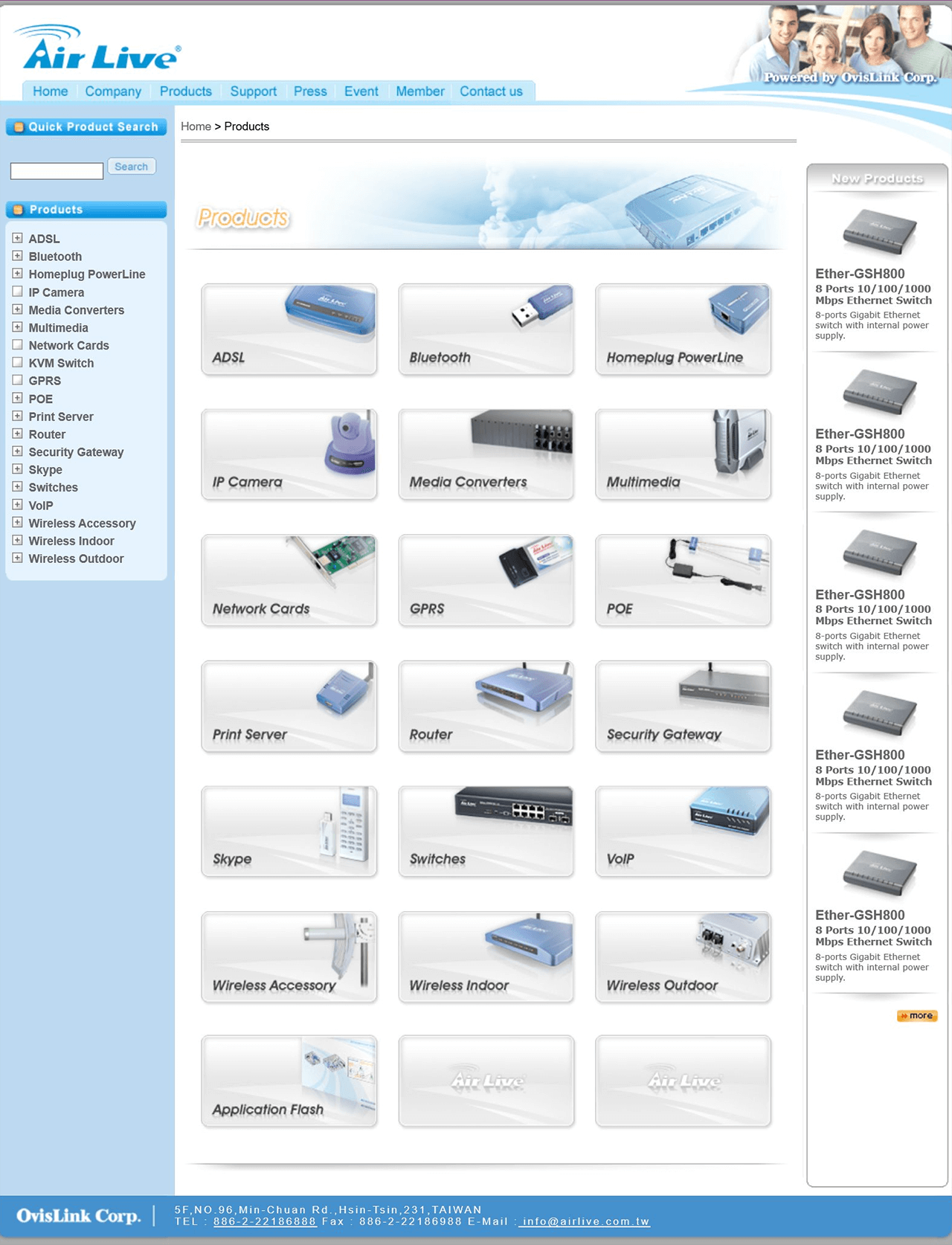The height and width of the screenshot is (1245, 952).
Task: Expand the POE tree node
Action: click(x=17, y=398)
